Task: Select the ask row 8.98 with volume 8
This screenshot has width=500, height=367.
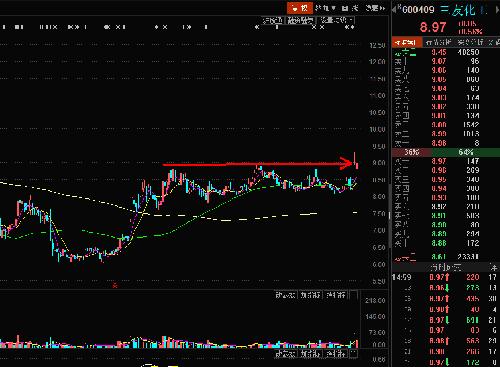Action: (446, 143)
